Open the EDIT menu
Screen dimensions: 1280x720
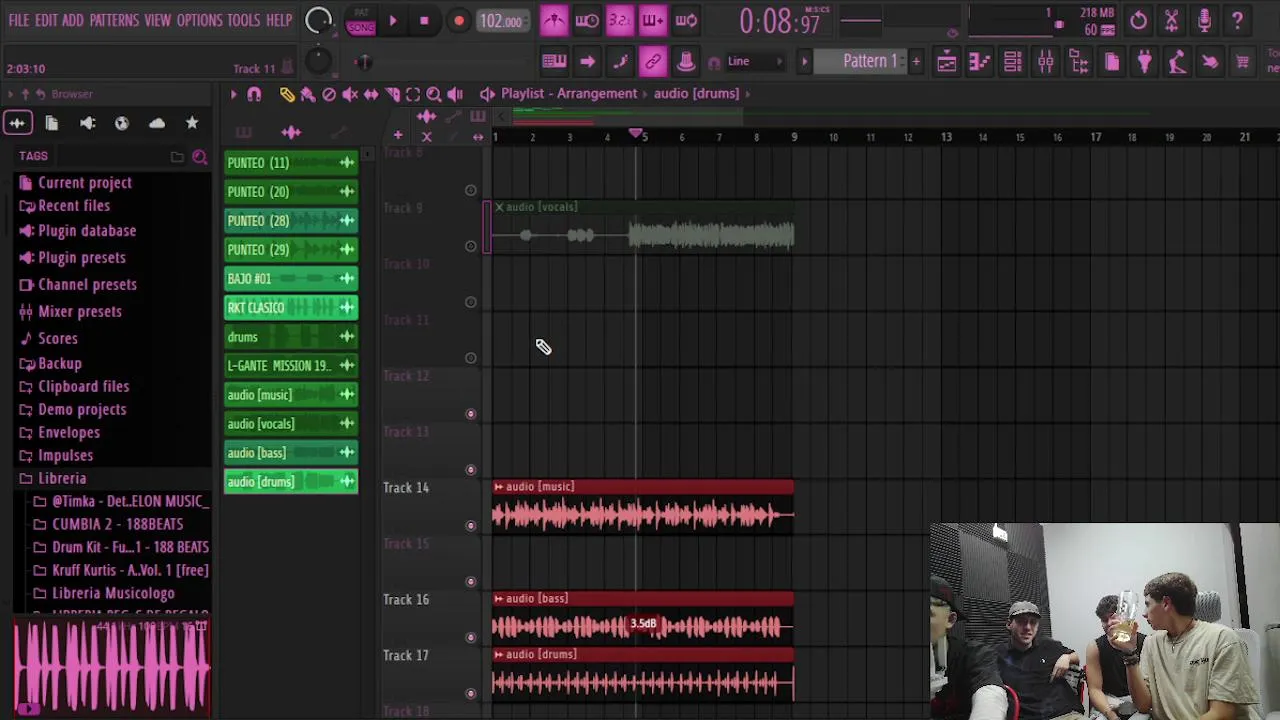46,20
